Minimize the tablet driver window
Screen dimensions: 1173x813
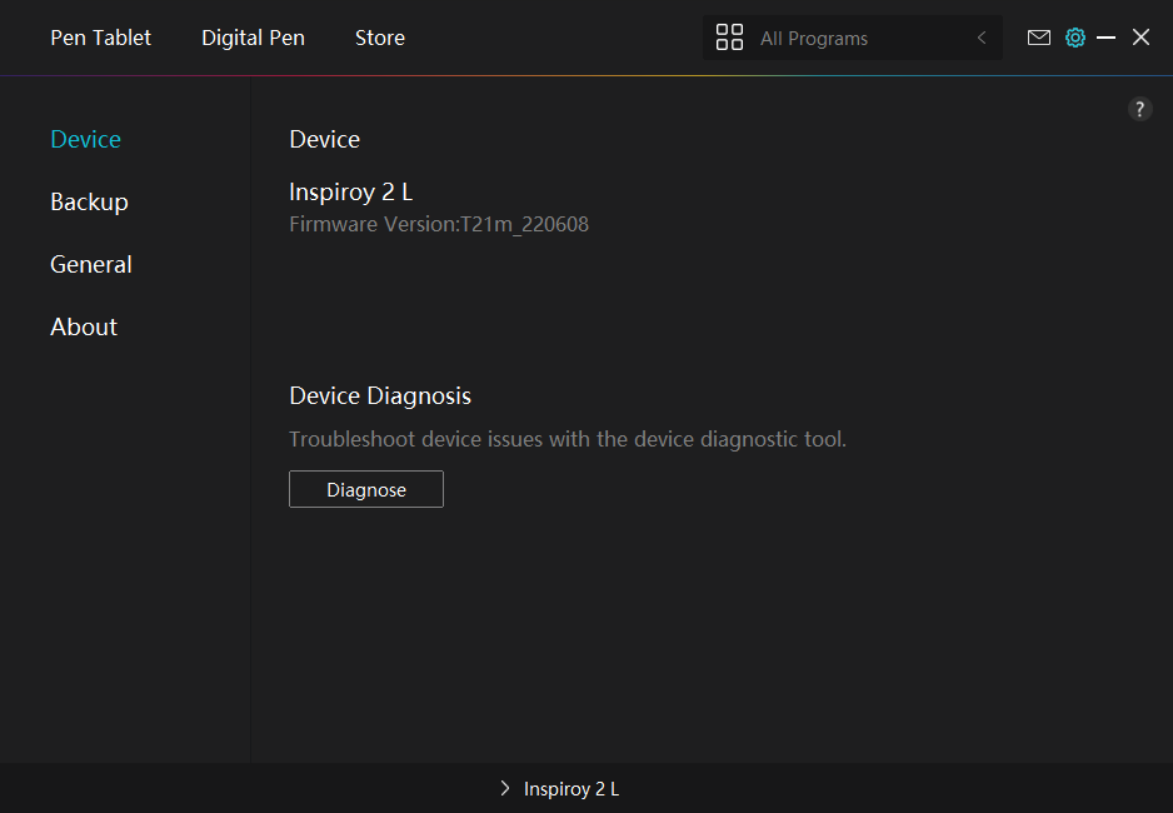(1106, 38)
